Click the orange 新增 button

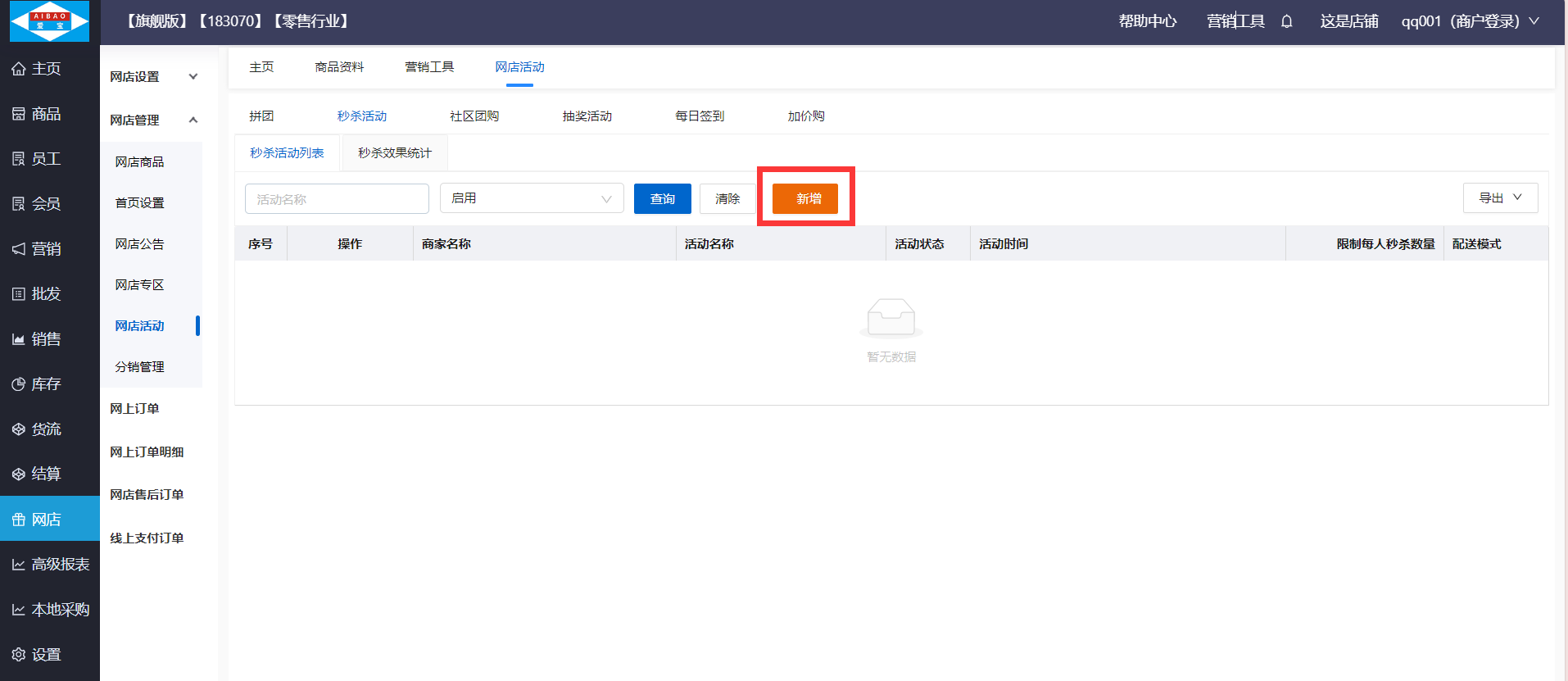click(804, 198)
